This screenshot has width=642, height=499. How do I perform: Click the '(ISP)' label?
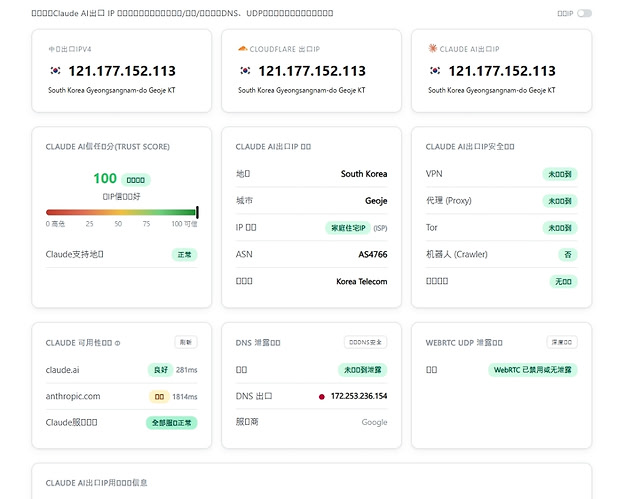tap(380, 228)
